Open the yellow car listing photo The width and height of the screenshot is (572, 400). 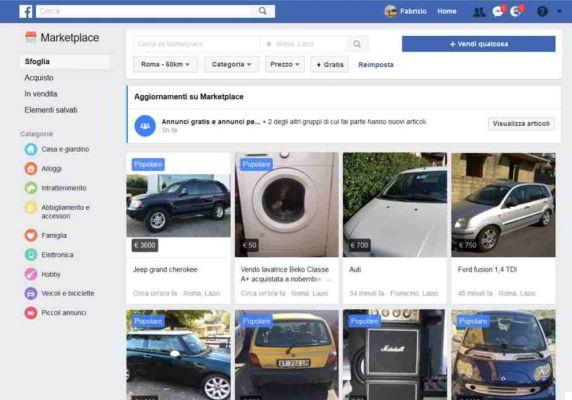[287, 355]
